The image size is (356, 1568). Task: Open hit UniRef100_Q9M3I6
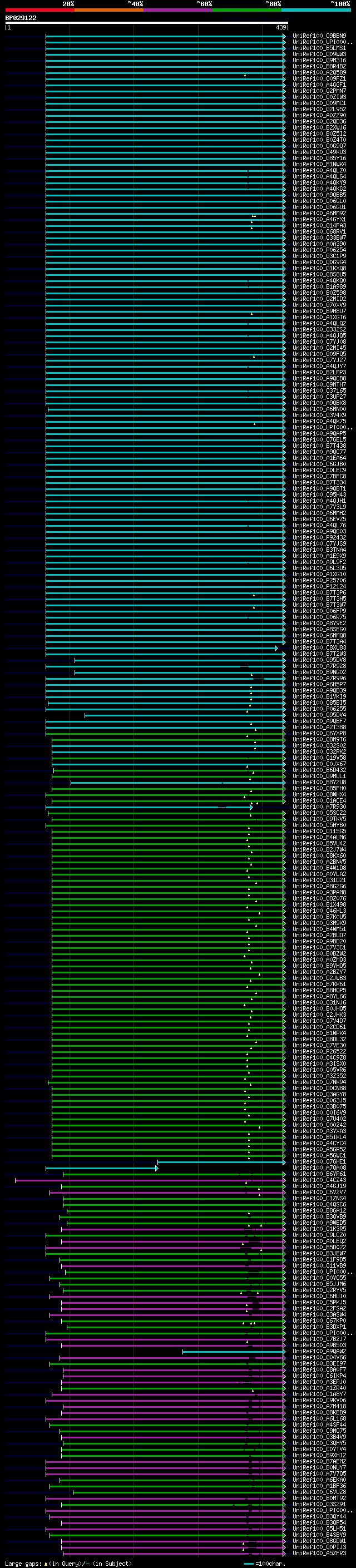coord(319,60)
